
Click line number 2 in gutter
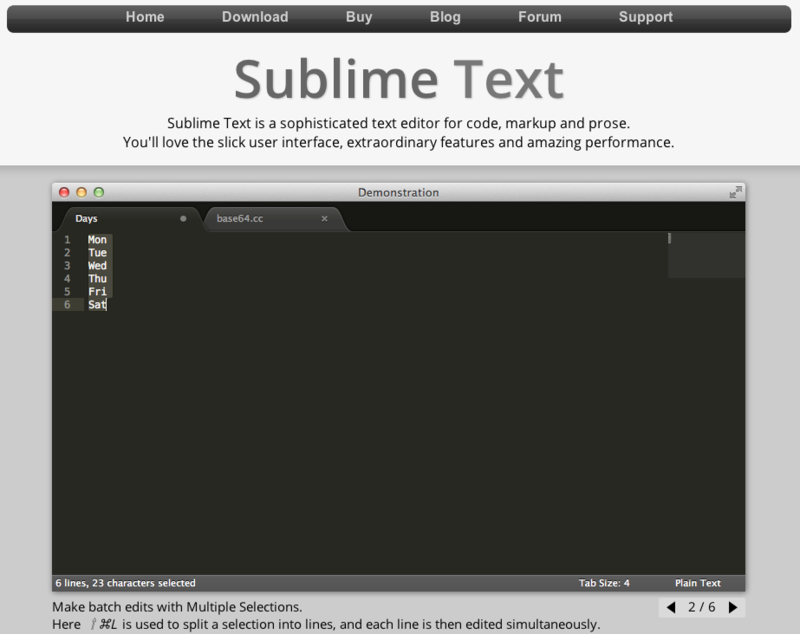67,252
